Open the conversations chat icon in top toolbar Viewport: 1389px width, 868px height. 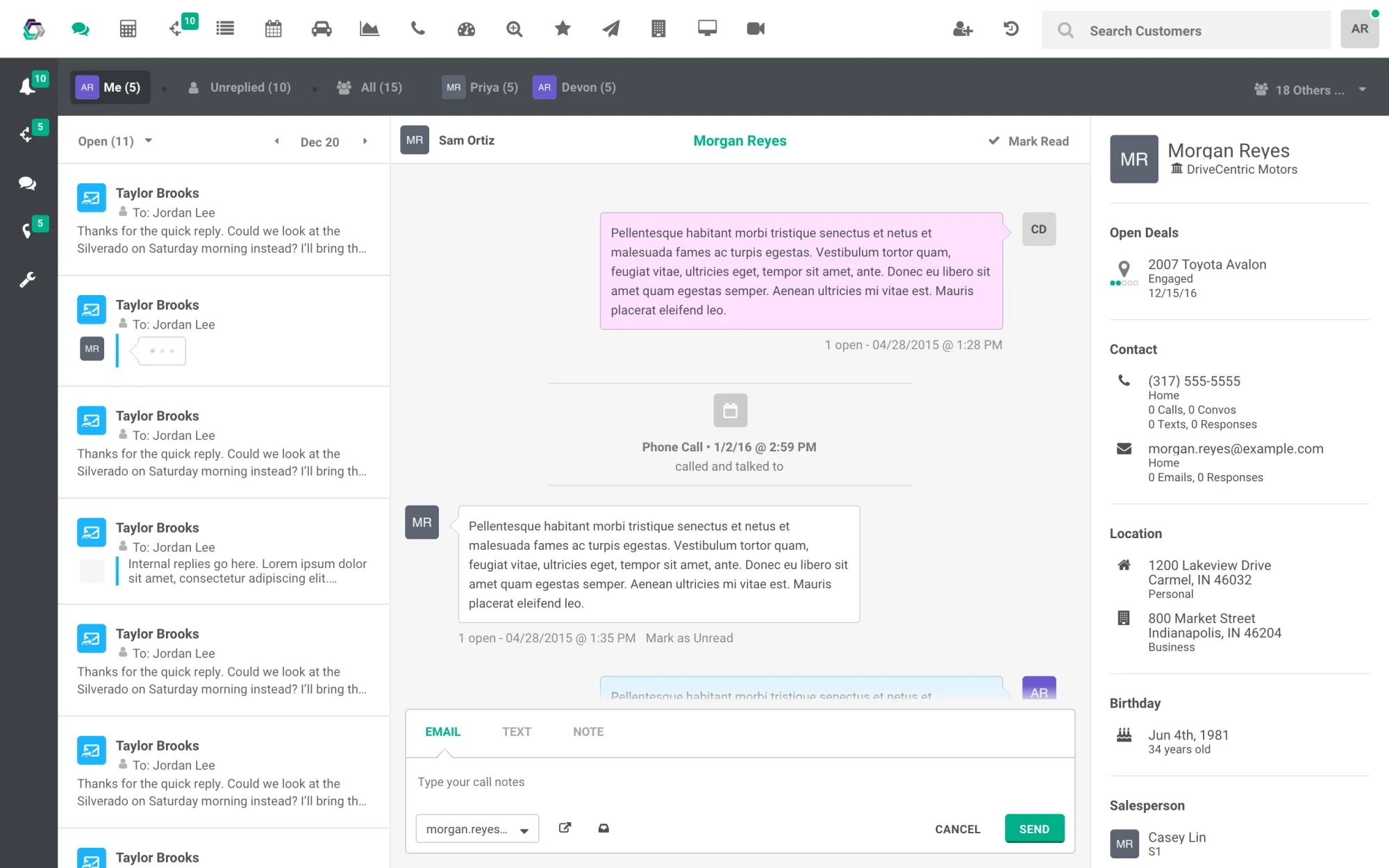(80, 29)
